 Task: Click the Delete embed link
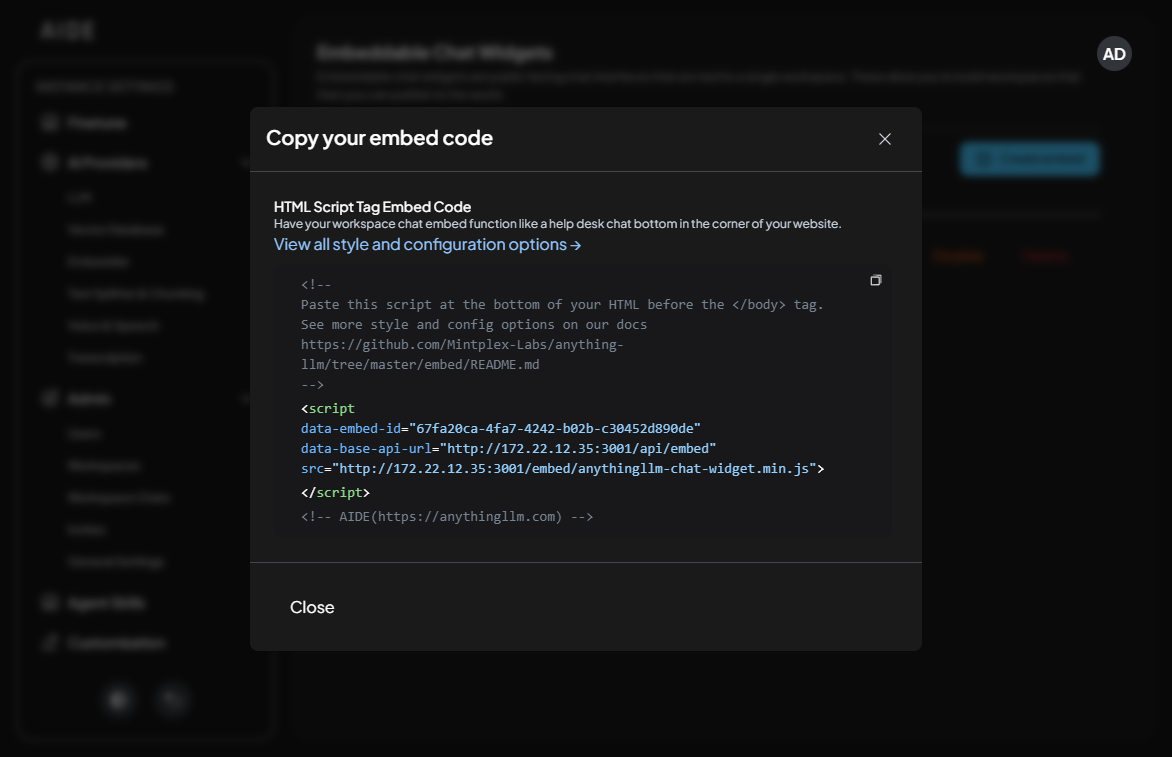[x=1045, y=256]
